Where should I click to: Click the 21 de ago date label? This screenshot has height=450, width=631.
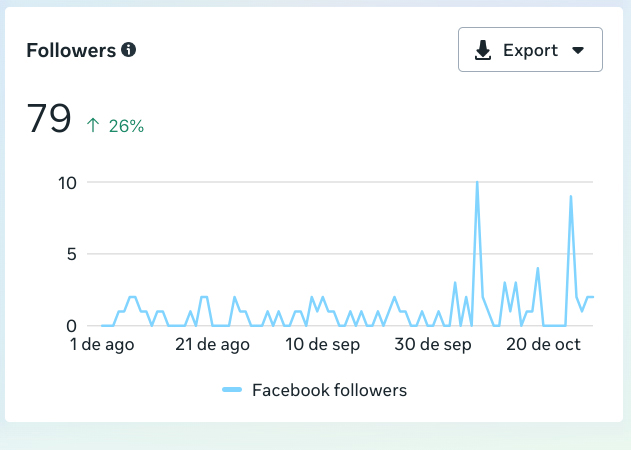(x=212, y=345)
